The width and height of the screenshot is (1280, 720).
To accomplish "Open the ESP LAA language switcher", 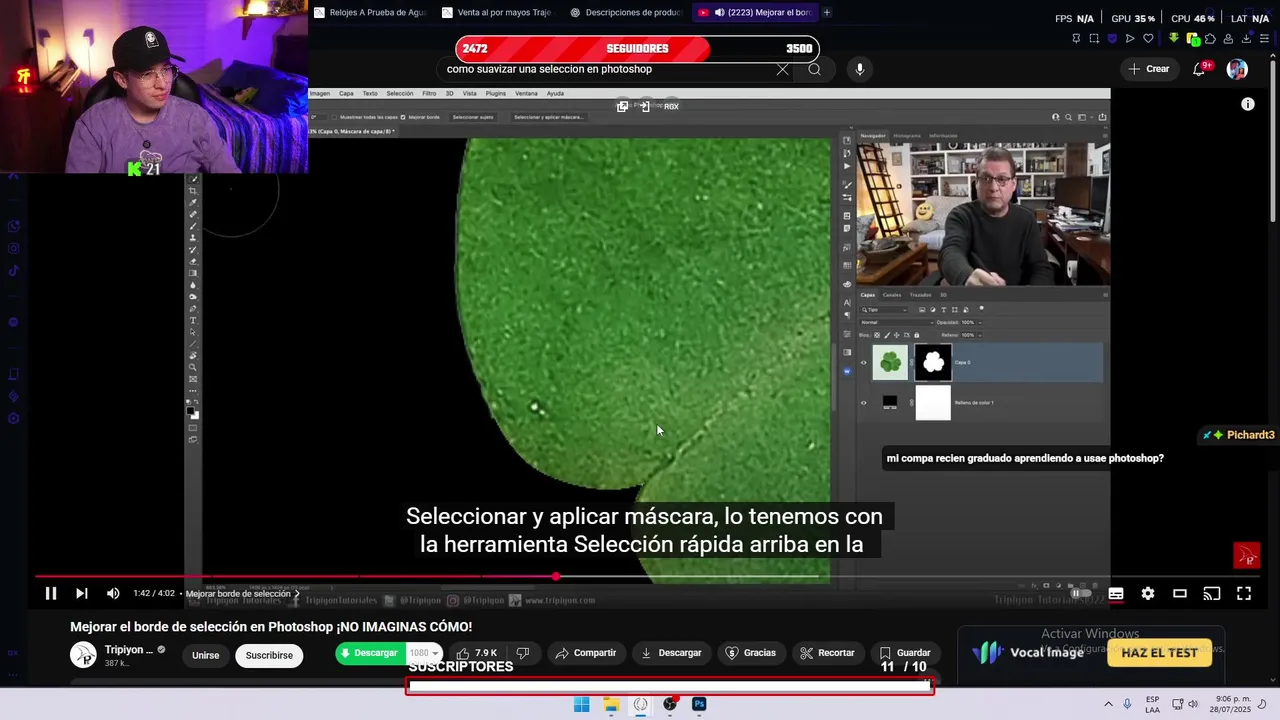I will [1152, 704].
